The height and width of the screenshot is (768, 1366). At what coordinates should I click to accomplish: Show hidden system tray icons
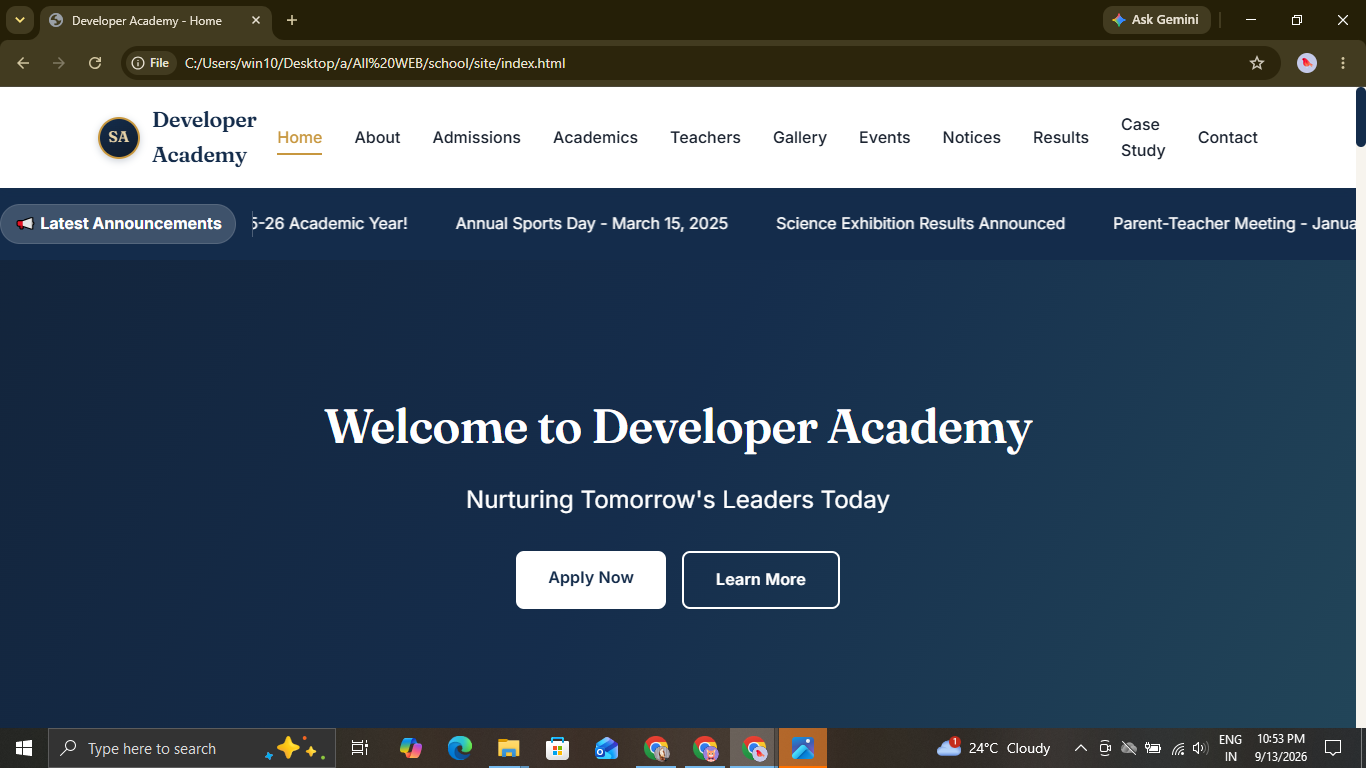click(x=1080, y=748)
